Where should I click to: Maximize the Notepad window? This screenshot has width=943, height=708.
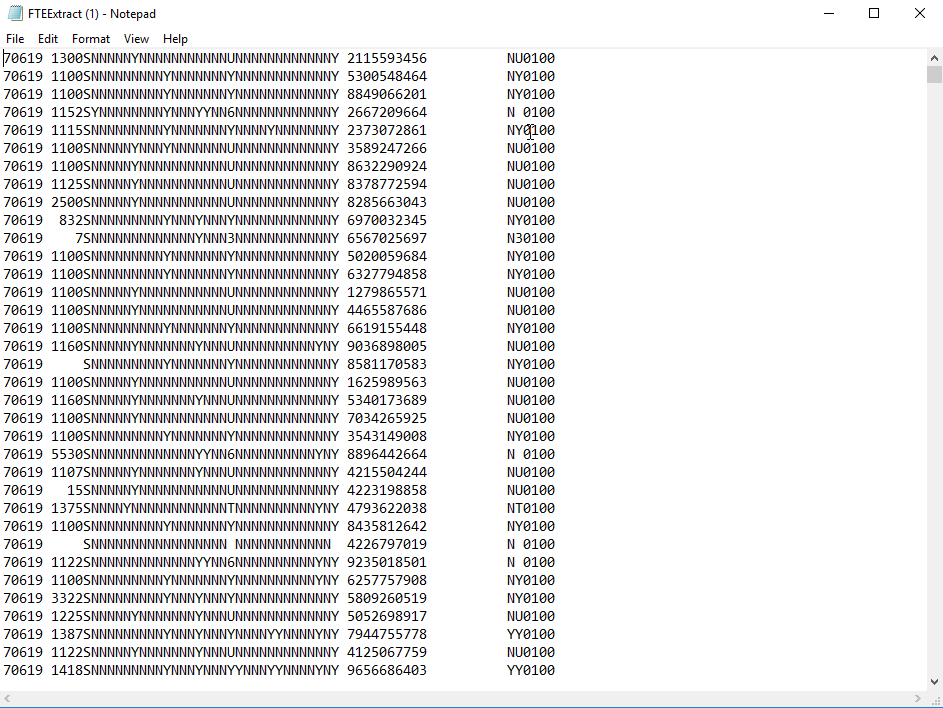874,13
